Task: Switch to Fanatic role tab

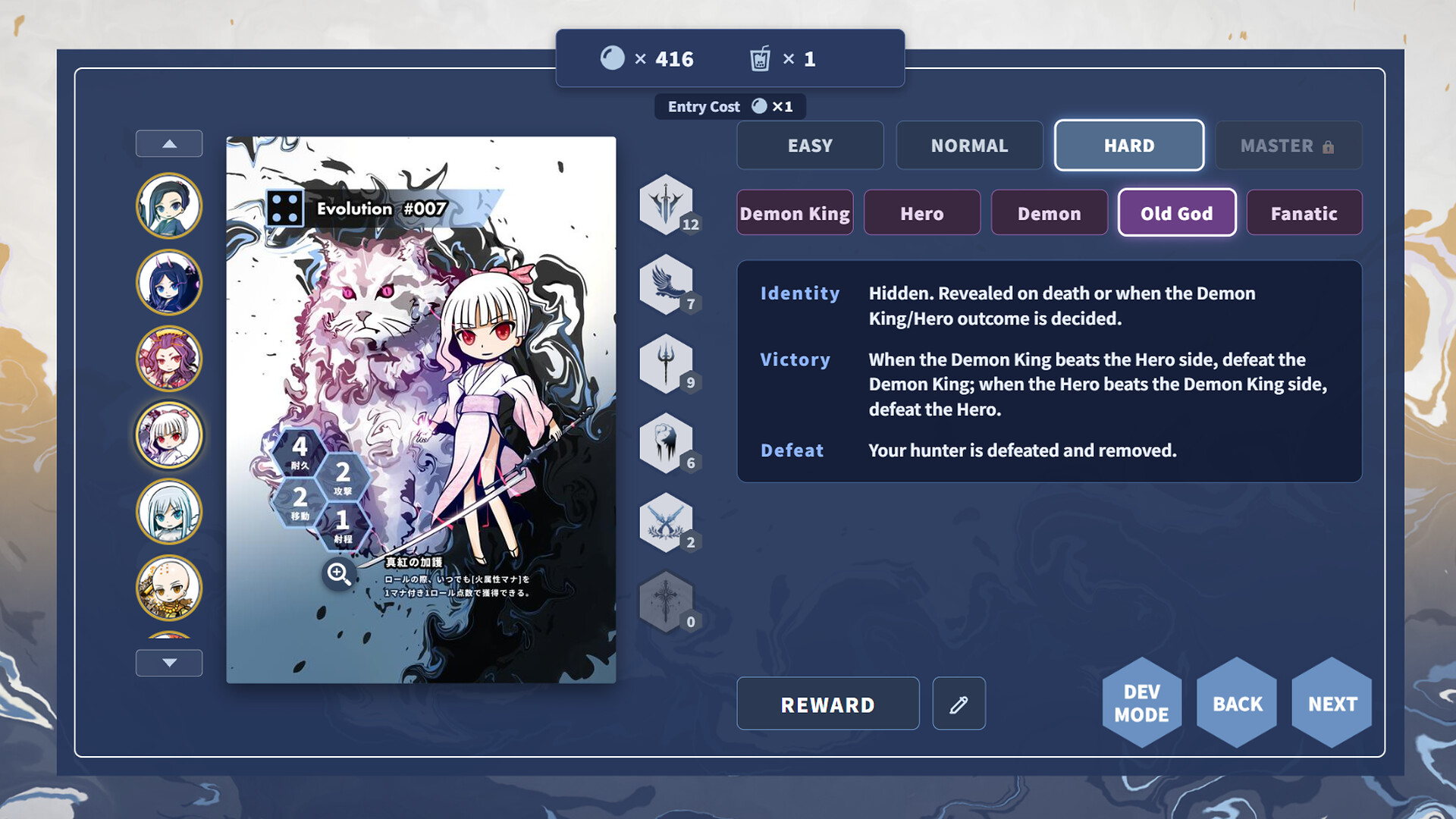Action: [x=1304, y=213]
